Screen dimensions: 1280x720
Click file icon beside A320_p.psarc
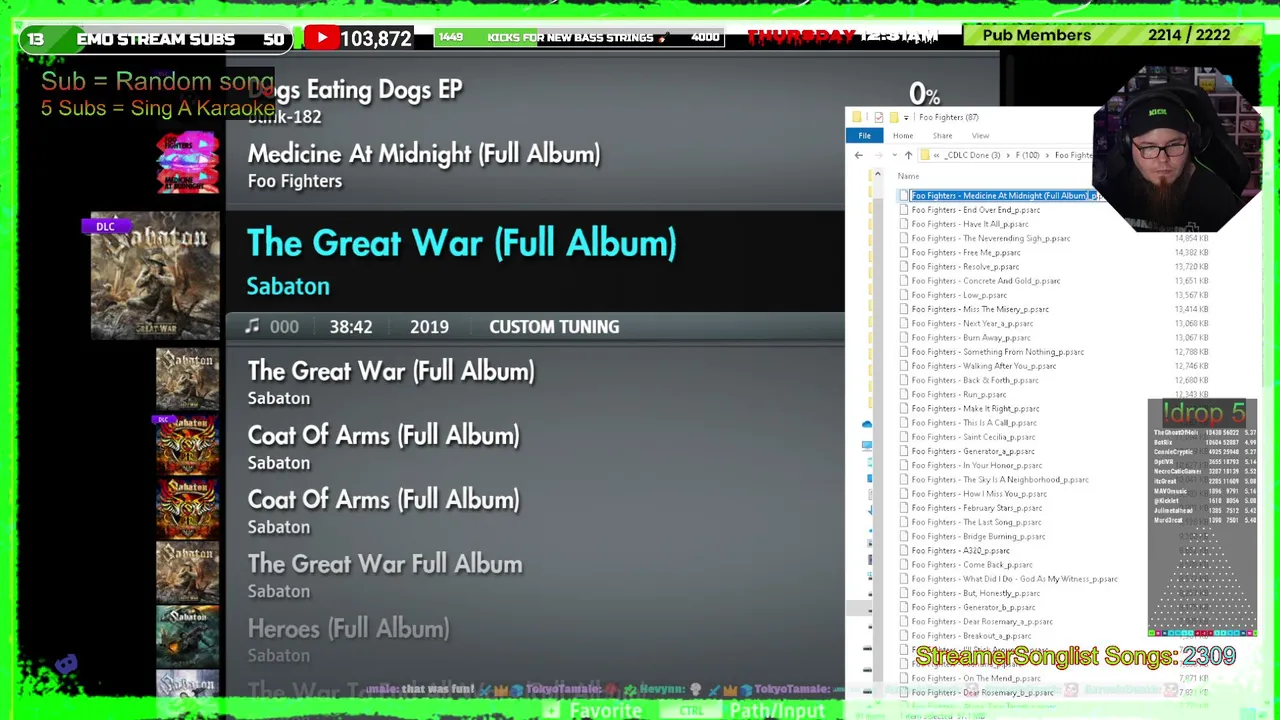pyautogui.click(x=904, y=550)
